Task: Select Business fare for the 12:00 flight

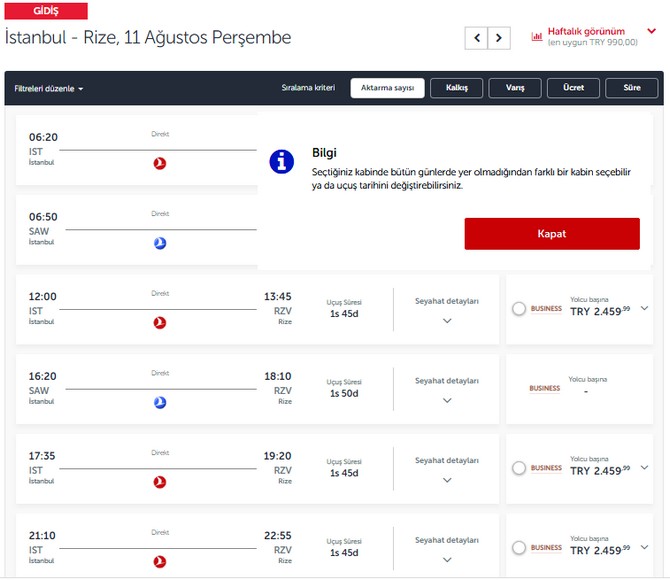Action: pos(519,309)
